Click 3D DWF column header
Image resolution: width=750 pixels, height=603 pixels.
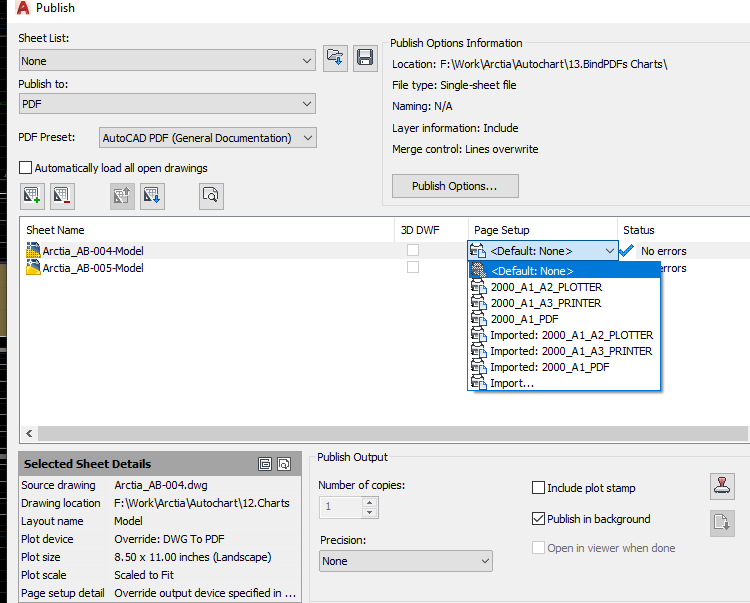(x=431, y=230)
